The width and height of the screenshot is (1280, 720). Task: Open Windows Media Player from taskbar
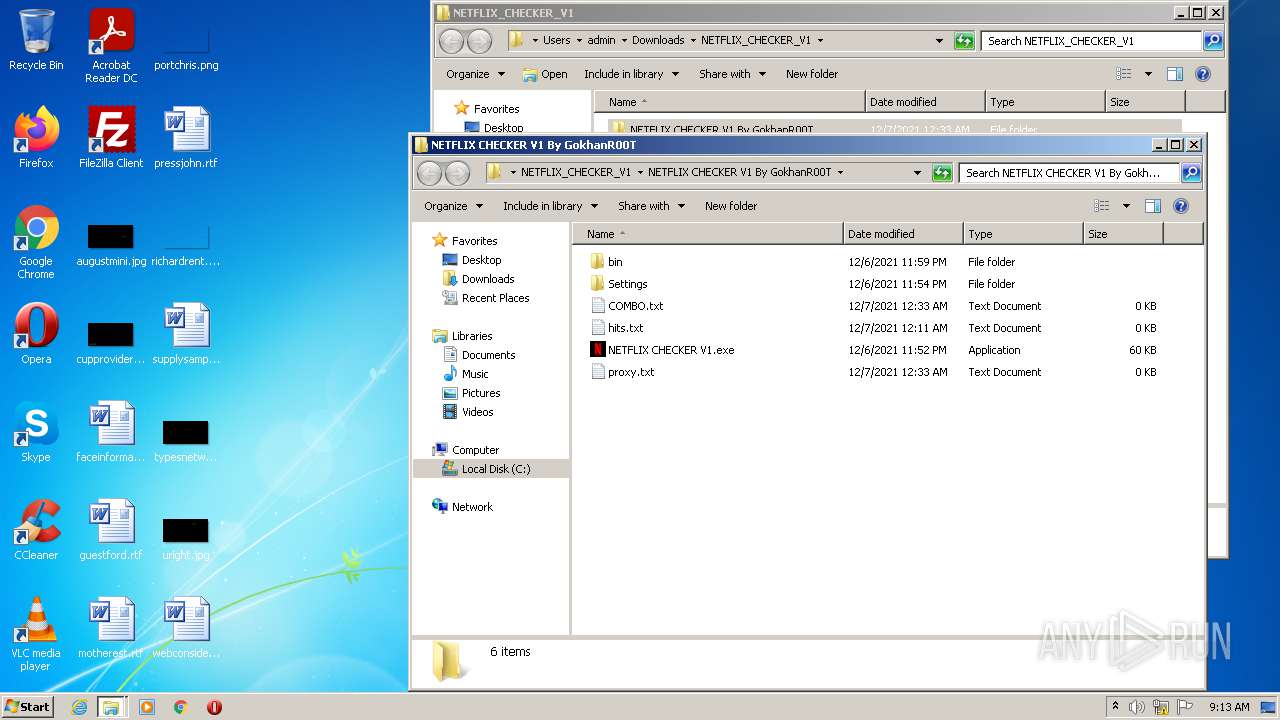tap(147, 707)
